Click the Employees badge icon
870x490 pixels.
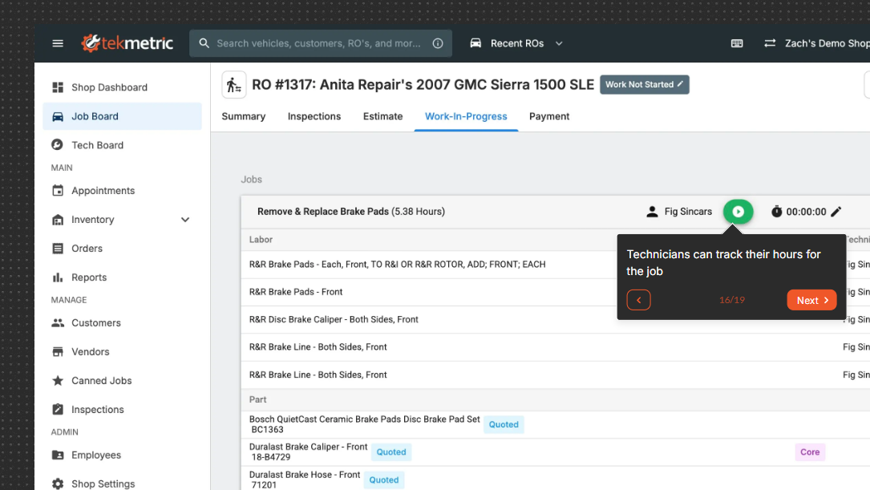[58, 454]
